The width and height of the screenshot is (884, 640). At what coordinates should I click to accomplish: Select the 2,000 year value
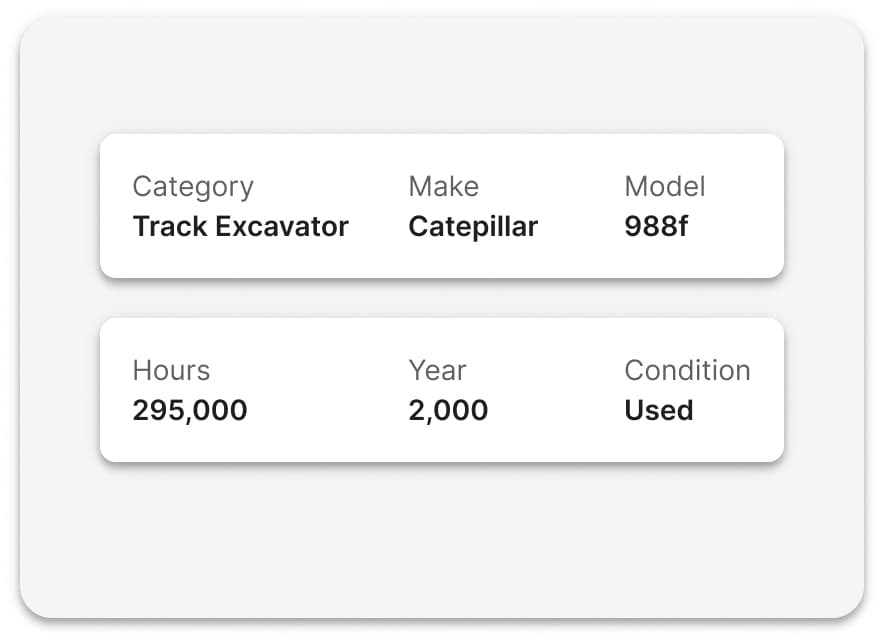tap(448, 411)
